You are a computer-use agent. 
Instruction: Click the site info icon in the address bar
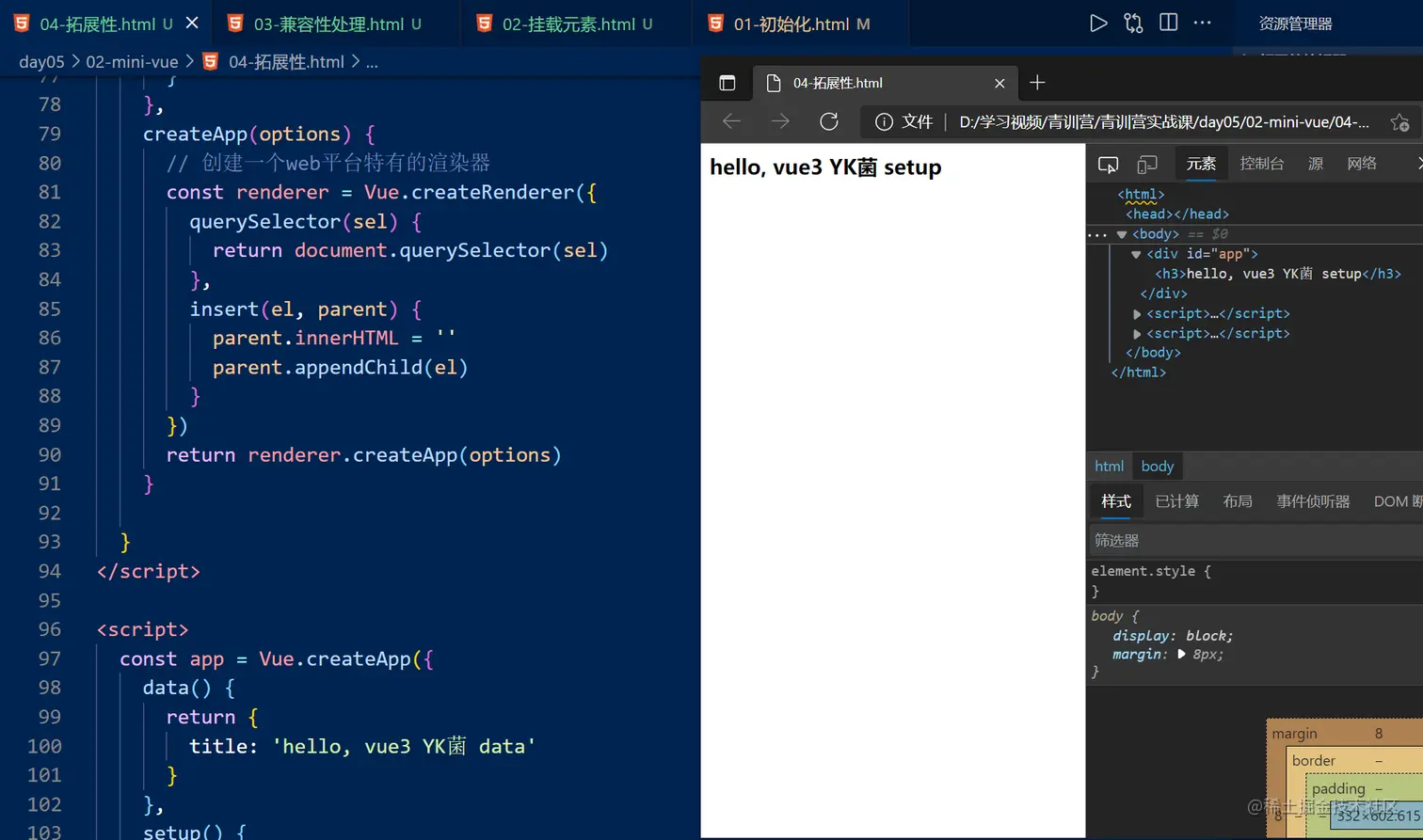884,121
